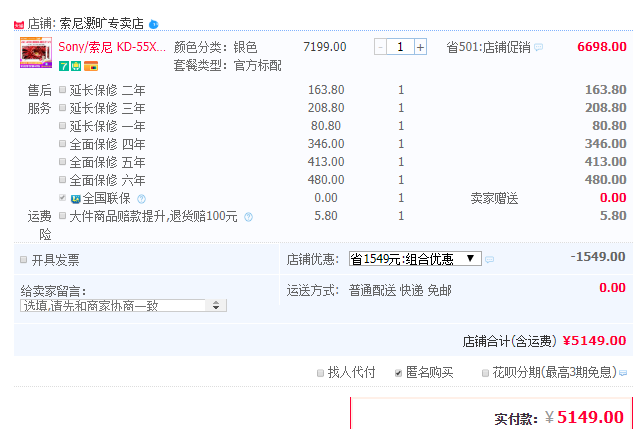The width and height of the screenshot is (637, 429).
Task: Click the 普通配送 快递 免邮 shipping text
Action: tap(400, 290)
